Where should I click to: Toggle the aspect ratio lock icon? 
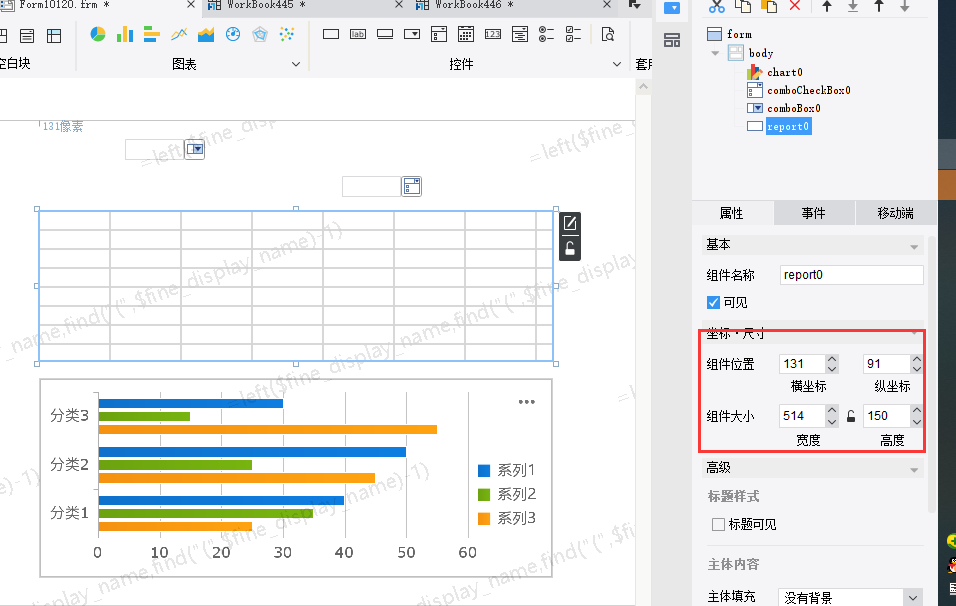[851, 416]
